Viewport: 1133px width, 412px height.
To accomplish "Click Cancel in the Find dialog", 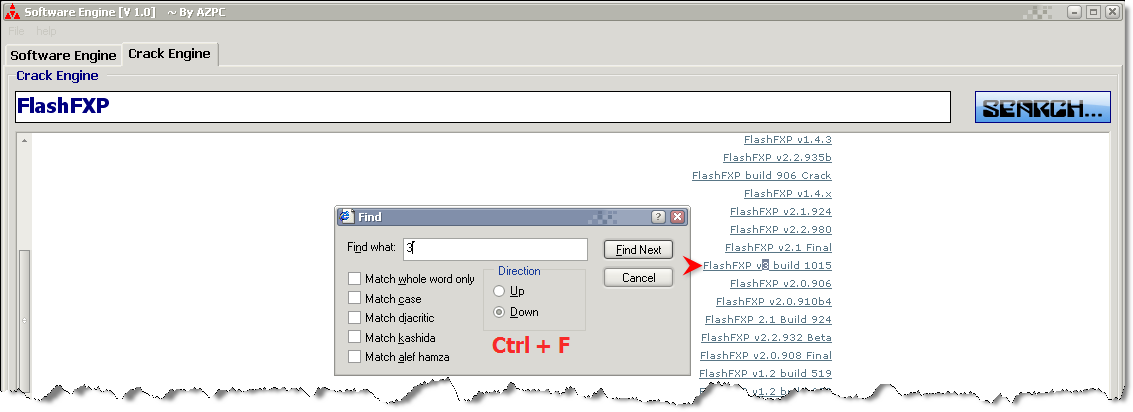I will click(x=638, y=278).
